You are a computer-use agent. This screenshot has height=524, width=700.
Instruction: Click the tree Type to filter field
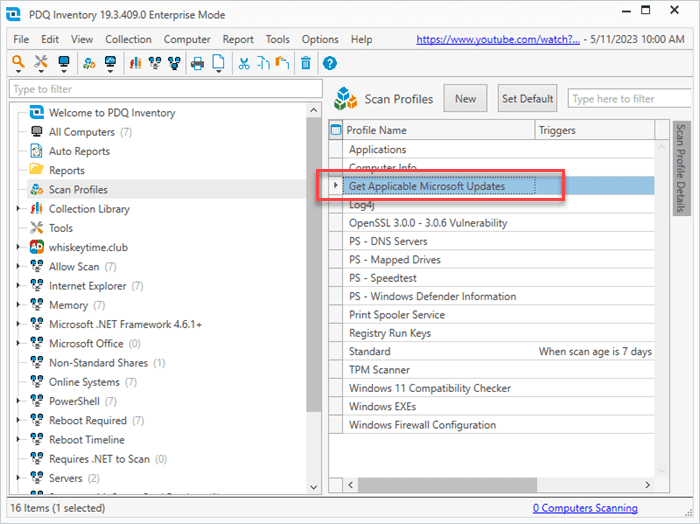click(x=166, y=89)
